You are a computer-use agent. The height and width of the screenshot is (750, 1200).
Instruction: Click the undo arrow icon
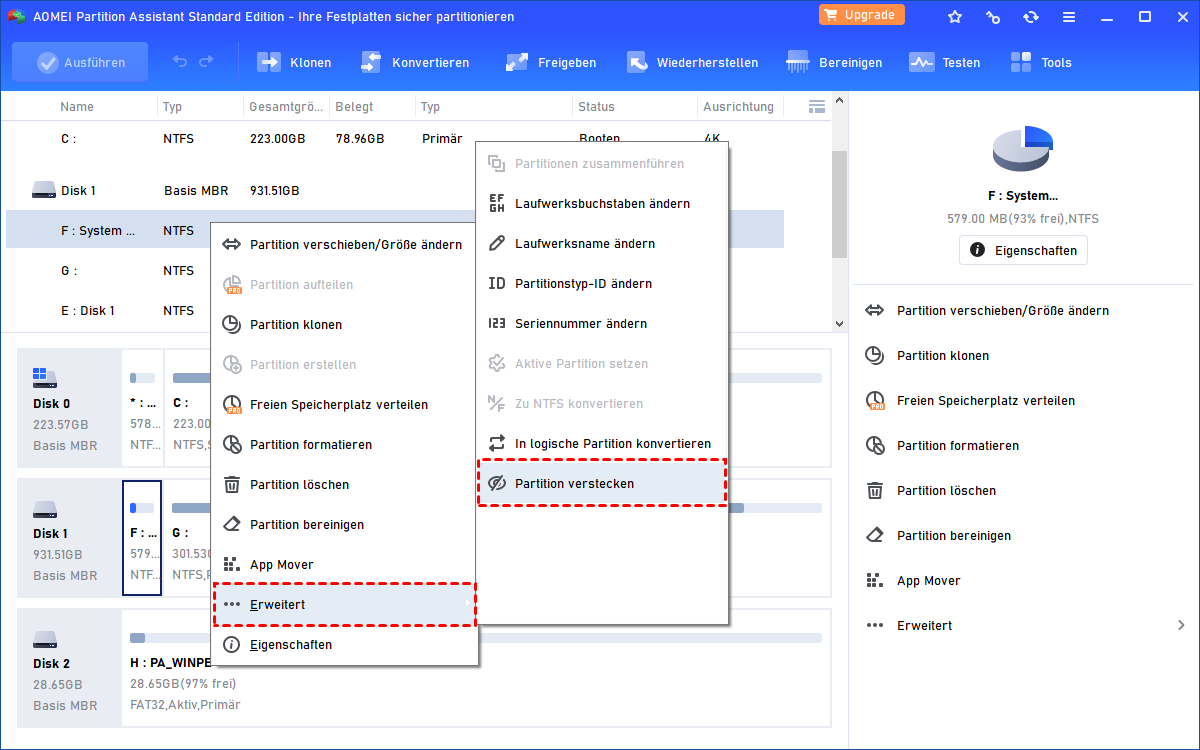[180, 62]
